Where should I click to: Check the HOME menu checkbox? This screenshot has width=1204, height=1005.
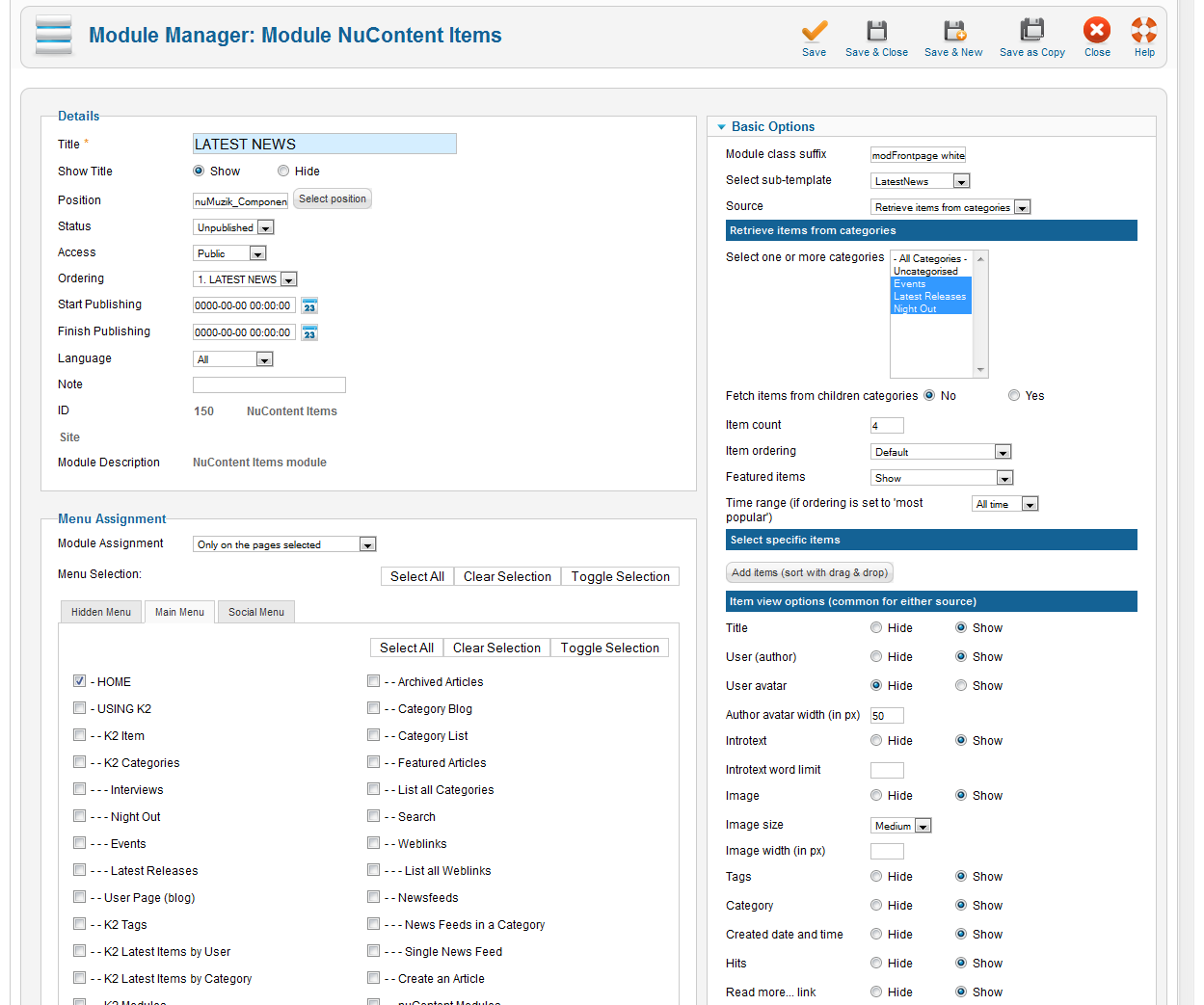[79, 680]
